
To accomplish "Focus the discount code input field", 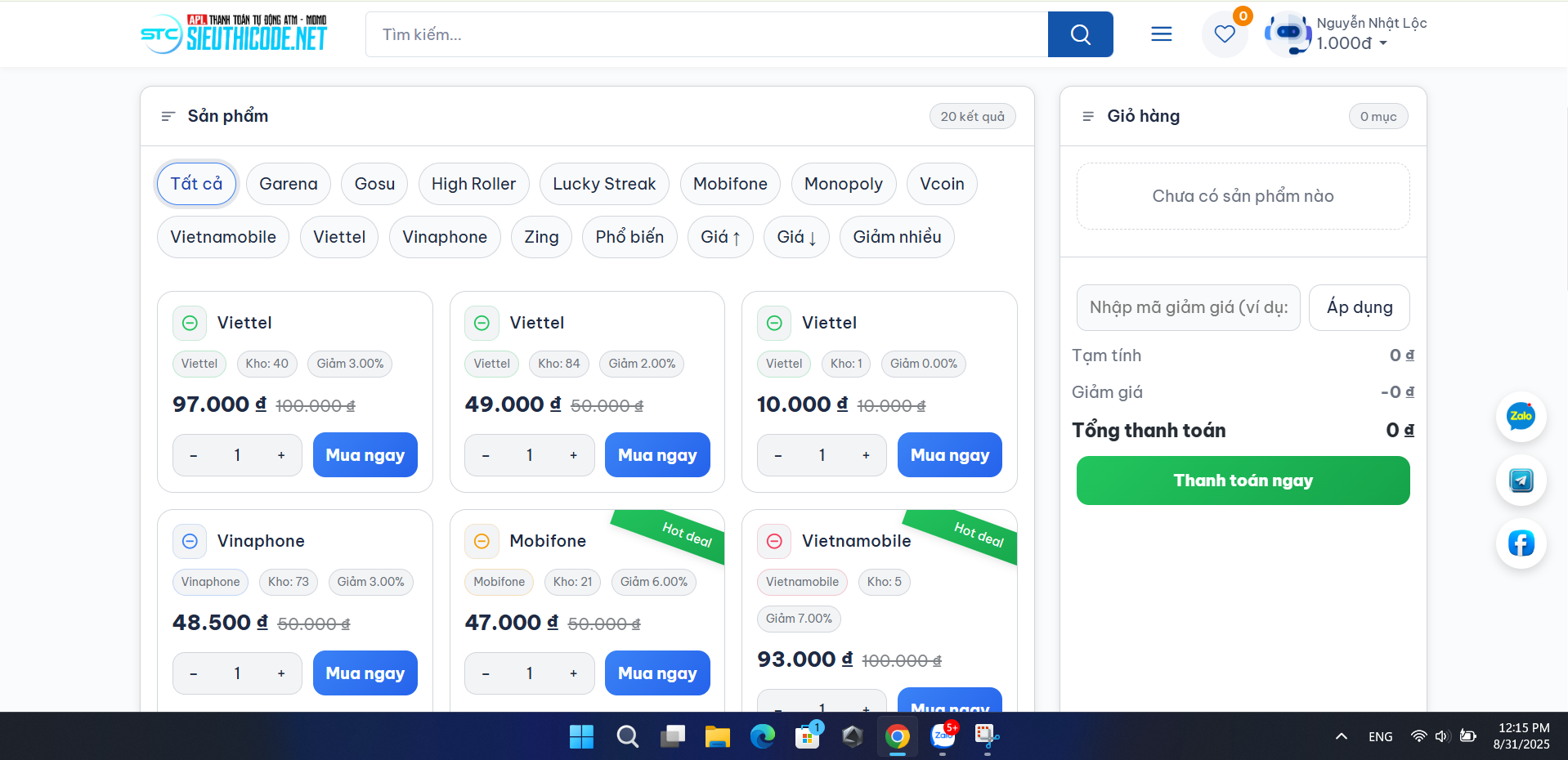I will tap(1188, 307).
